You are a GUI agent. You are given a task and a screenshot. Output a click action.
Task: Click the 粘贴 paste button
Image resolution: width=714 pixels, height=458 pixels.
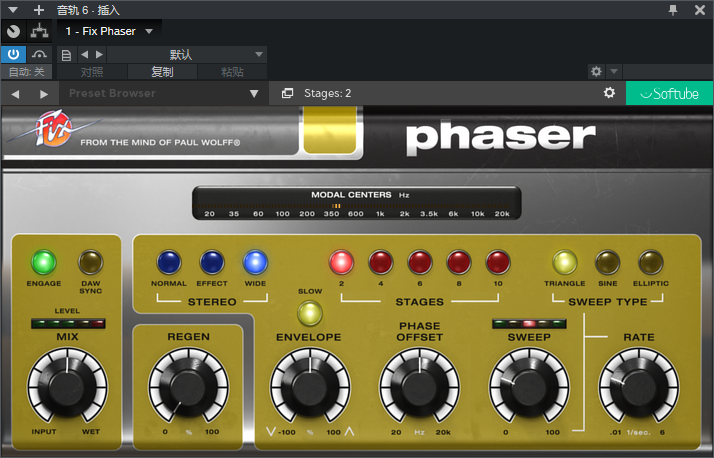(x=232, y=72)
